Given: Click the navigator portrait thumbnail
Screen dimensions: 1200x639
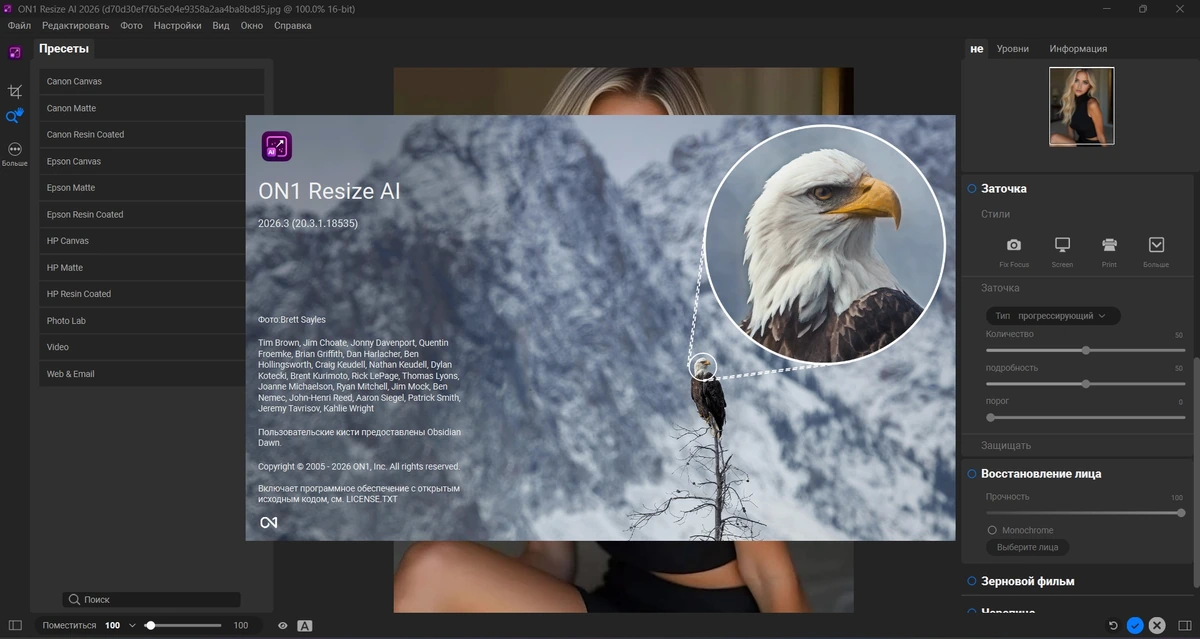Looking at the screenshot, I should (x=1081, y=106).
